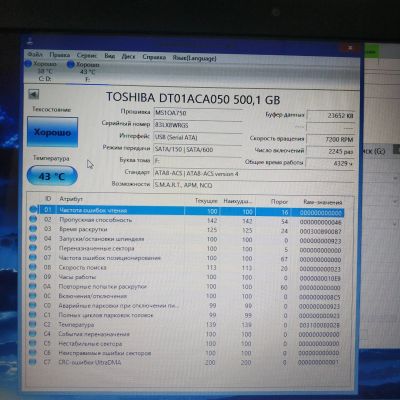This screenshot has height=400, width=400.
Task: Click the Атрибут column header
Action: coord(71,199)
